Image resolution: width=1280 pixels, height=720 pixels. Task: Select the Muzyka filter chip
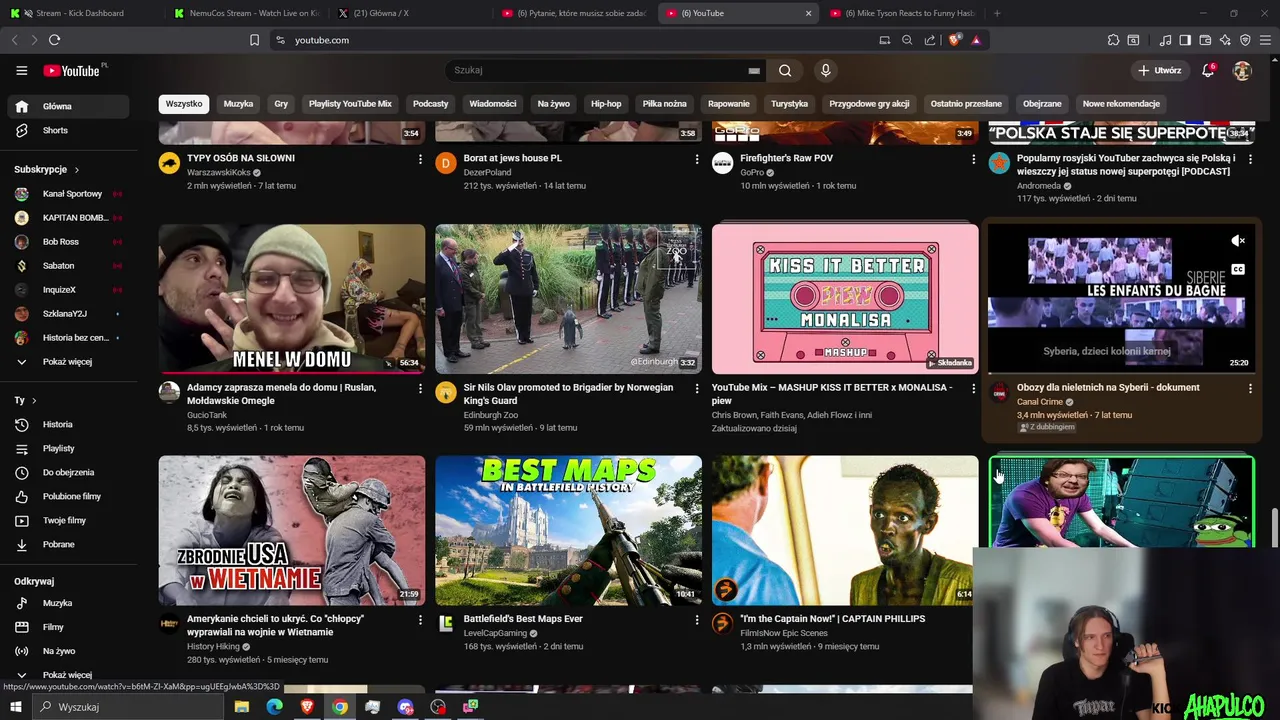pos(238,104)
